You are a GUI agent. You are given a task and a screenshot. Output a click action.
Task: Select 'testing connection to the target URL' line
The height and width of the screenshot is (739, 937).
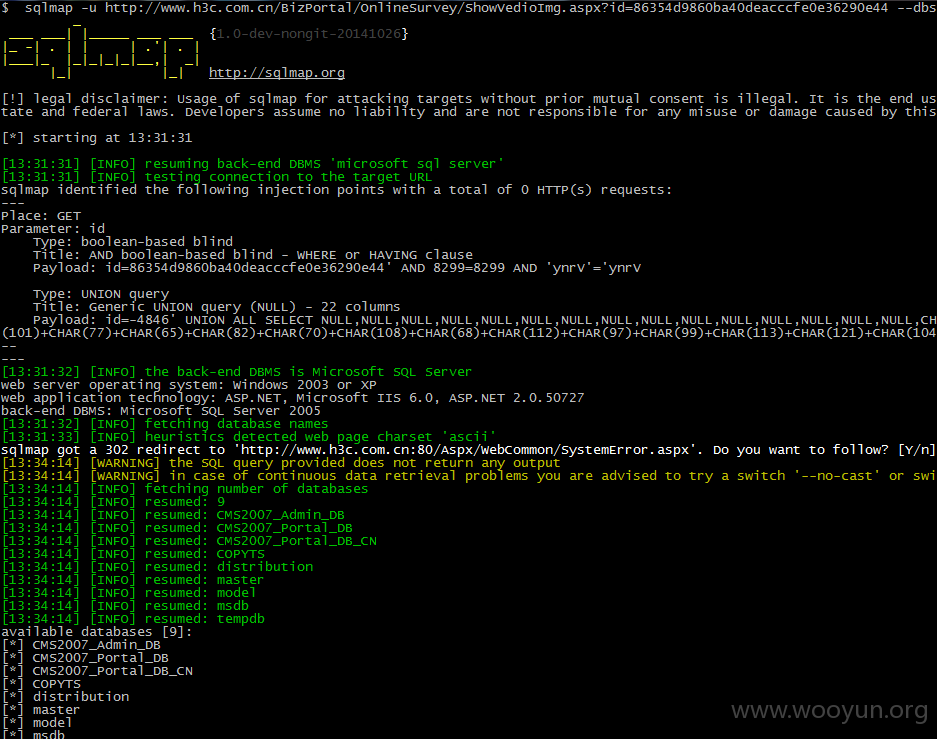[217, 177]
